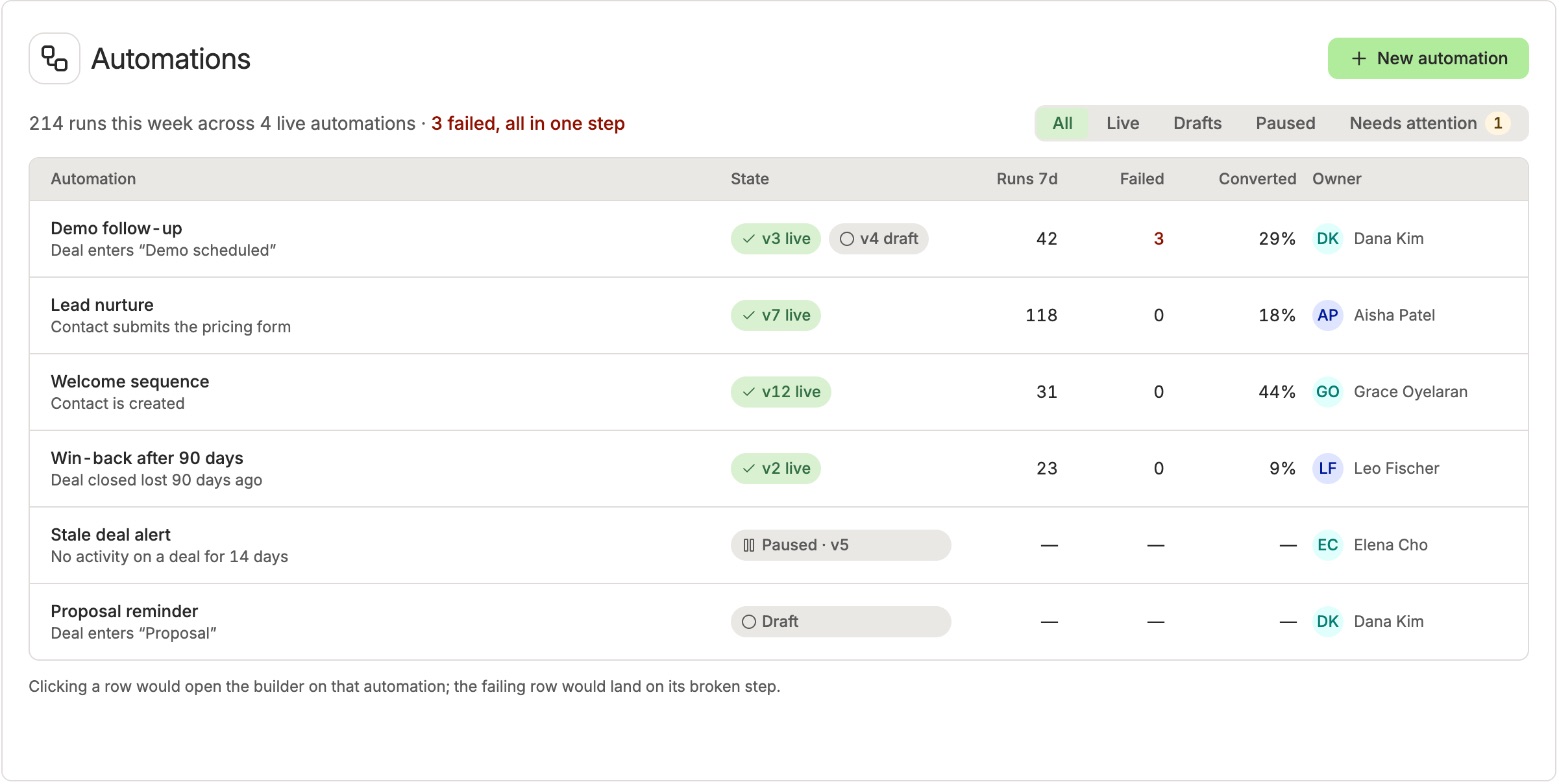Image resolution: width=1559 pixels, height=784 pixels.
Task: Click the Failed column header
Action: (1142, 179)
